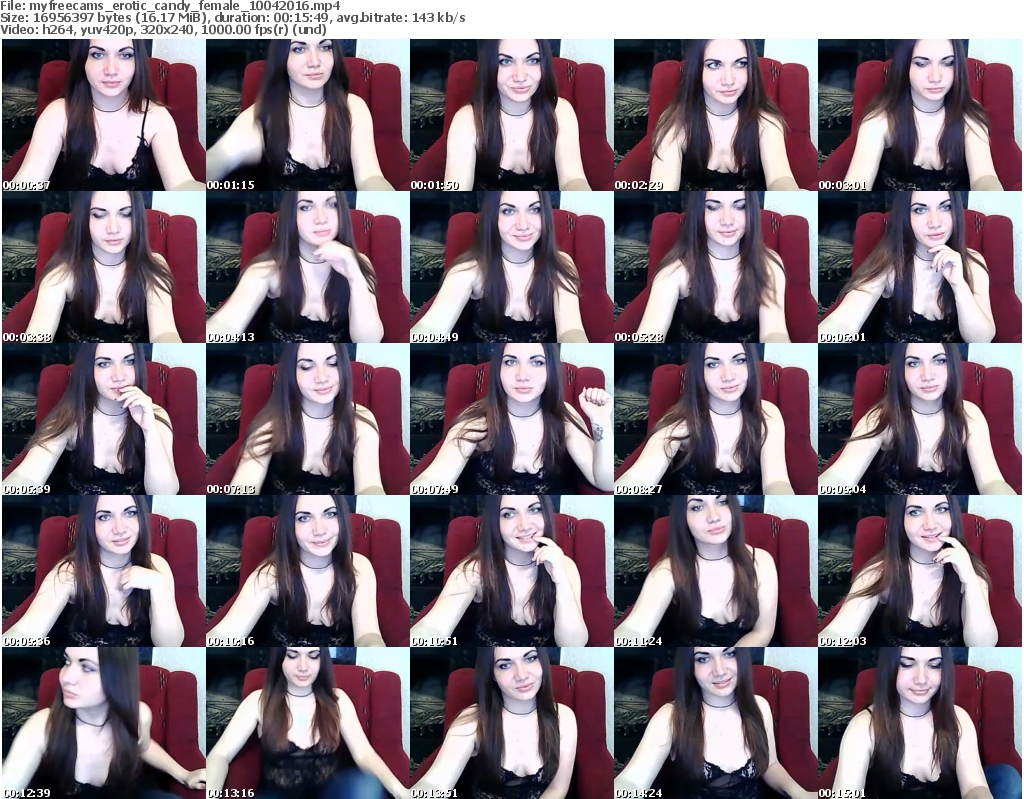The image size is (1024, 799).
Task: Click the 'Video: h264, yuv420p' info line
Action: [x=163, y=29]
